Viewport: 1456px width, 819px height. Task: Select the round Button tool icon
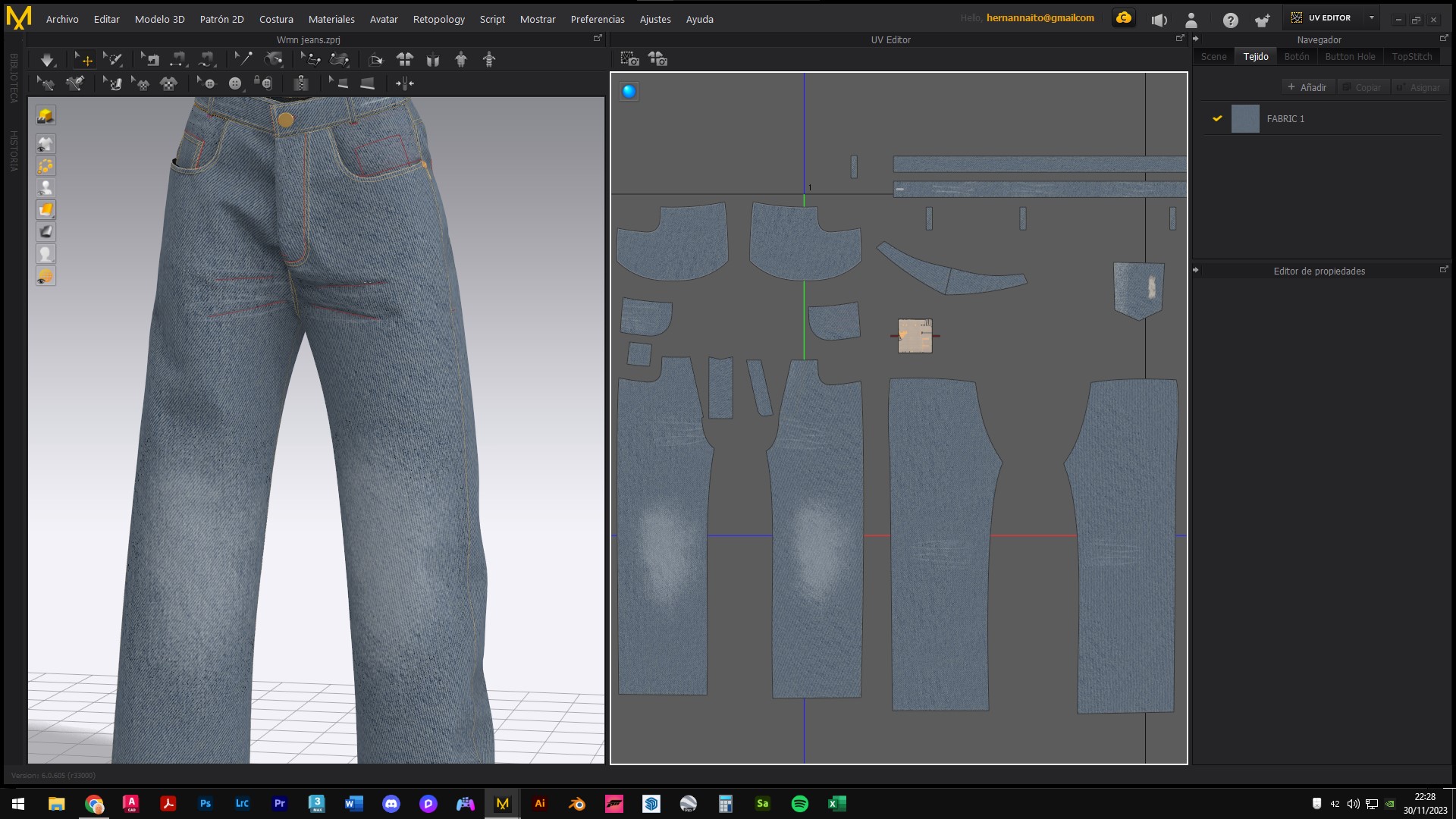235,83
